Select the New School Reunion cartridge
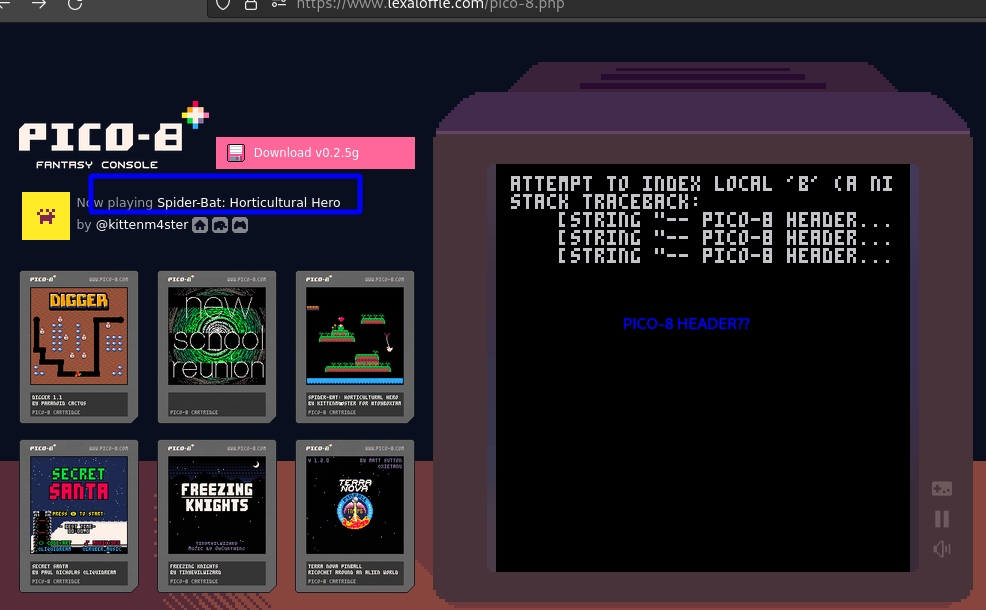Image resolution: width=986 pixels, height=610 pixels. tap(217, 347)
